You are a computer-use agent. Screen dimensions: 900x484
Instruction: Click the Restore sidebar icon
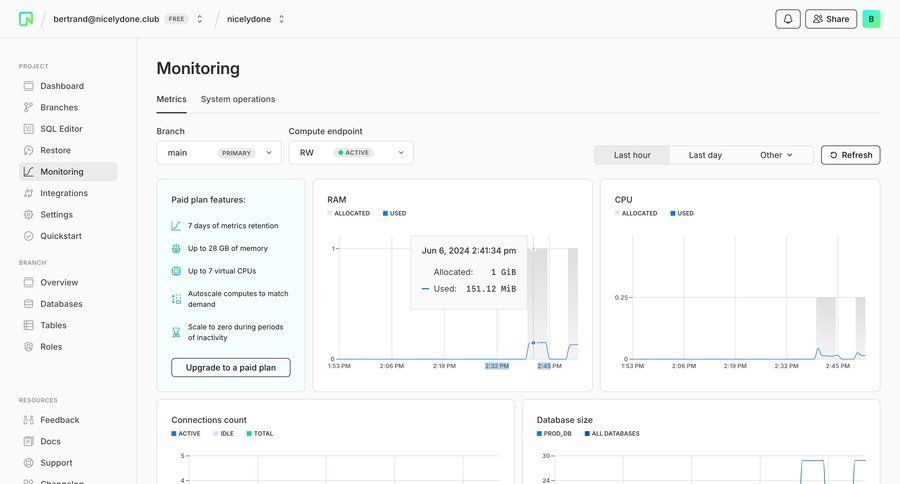pos(29,150)
